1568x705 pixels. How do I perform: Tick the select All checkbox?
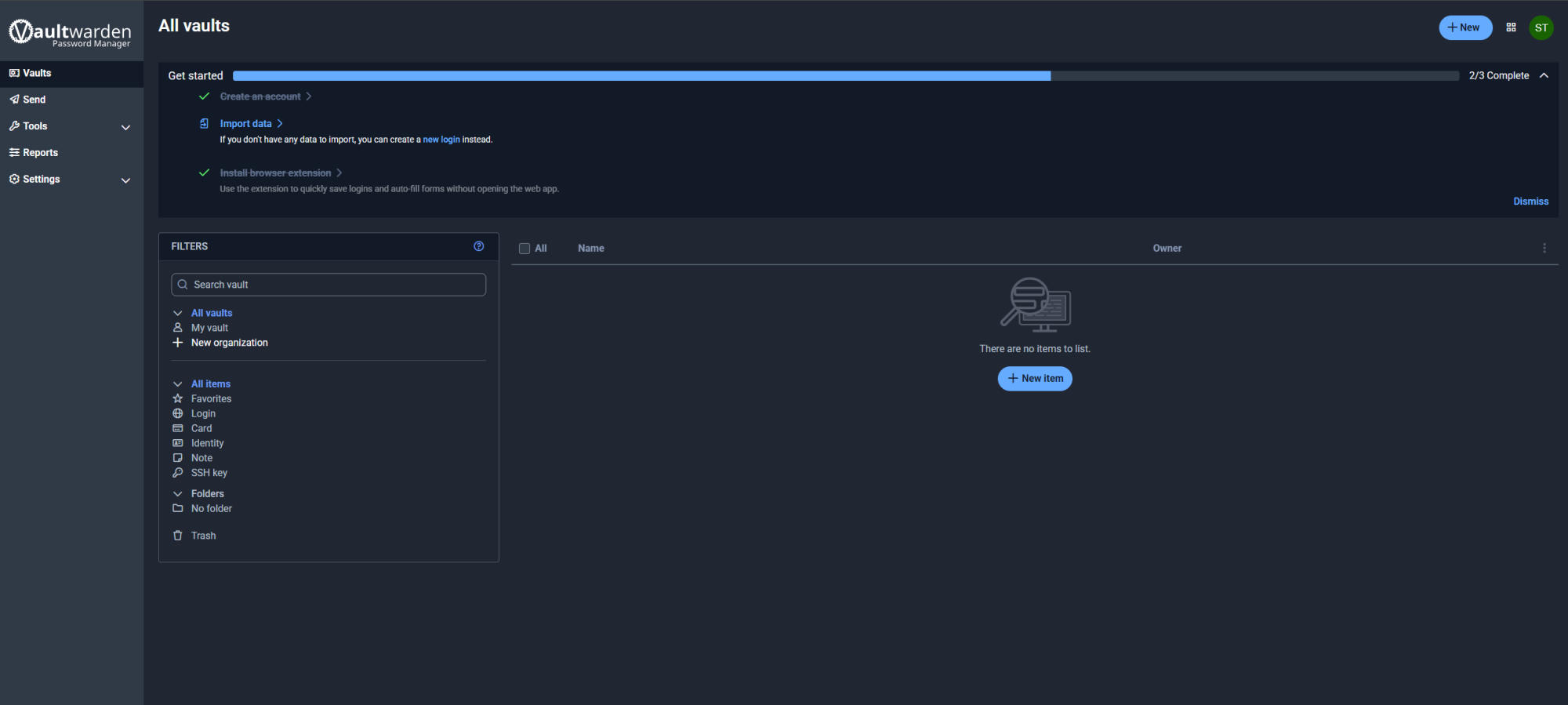[x=524, y=249]
